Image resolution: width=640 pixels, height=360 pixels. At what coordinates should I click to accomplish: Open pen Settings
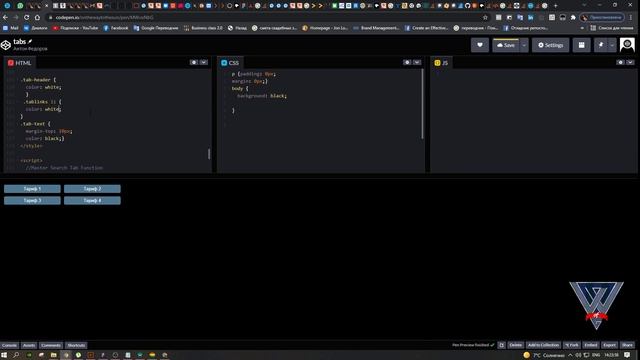[x=550, y=45]
